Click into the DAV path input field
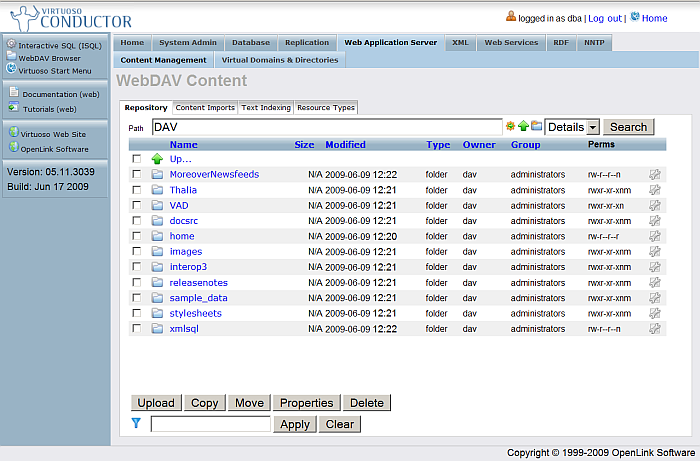 (x=326, y=127)
